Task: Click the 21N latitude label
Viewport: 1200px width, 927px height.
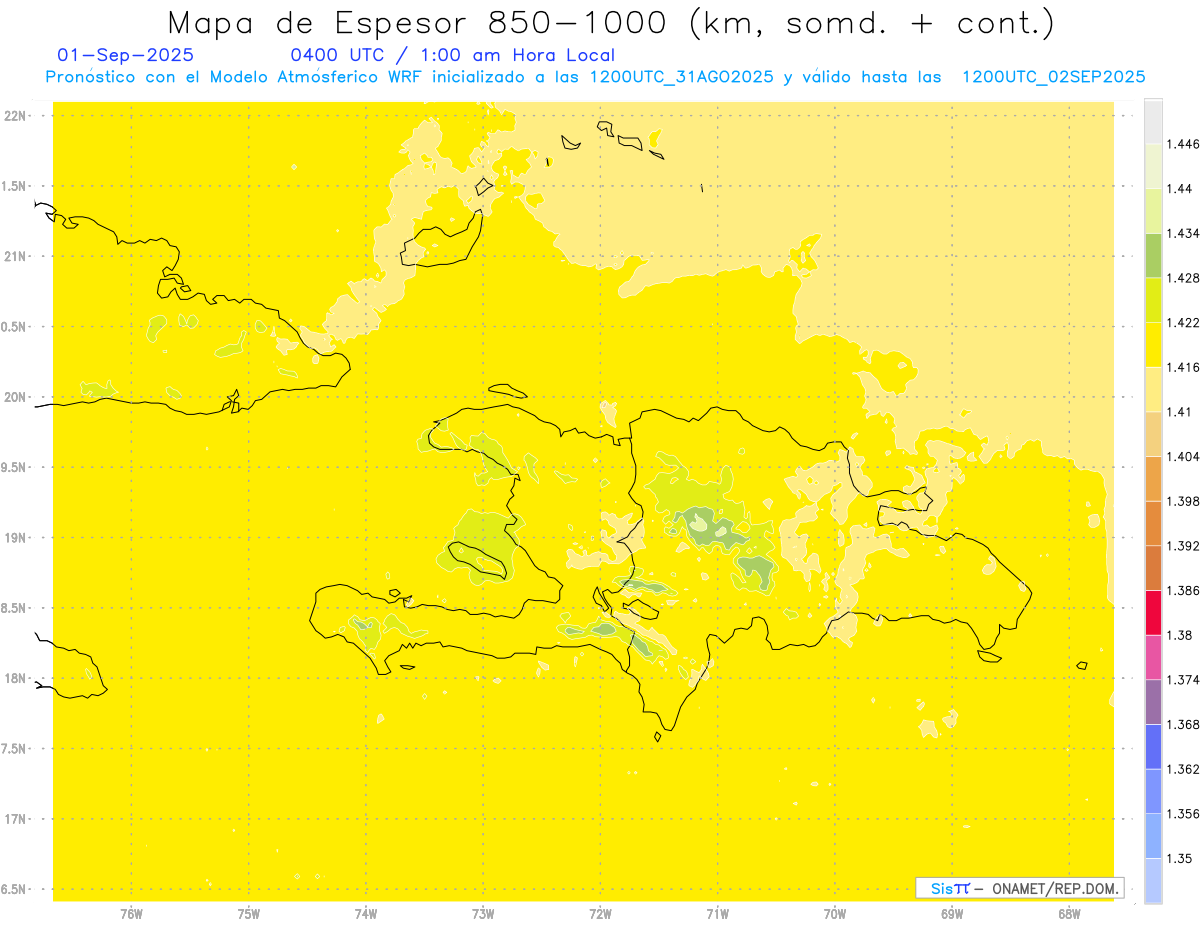Action: coord(17,257)
